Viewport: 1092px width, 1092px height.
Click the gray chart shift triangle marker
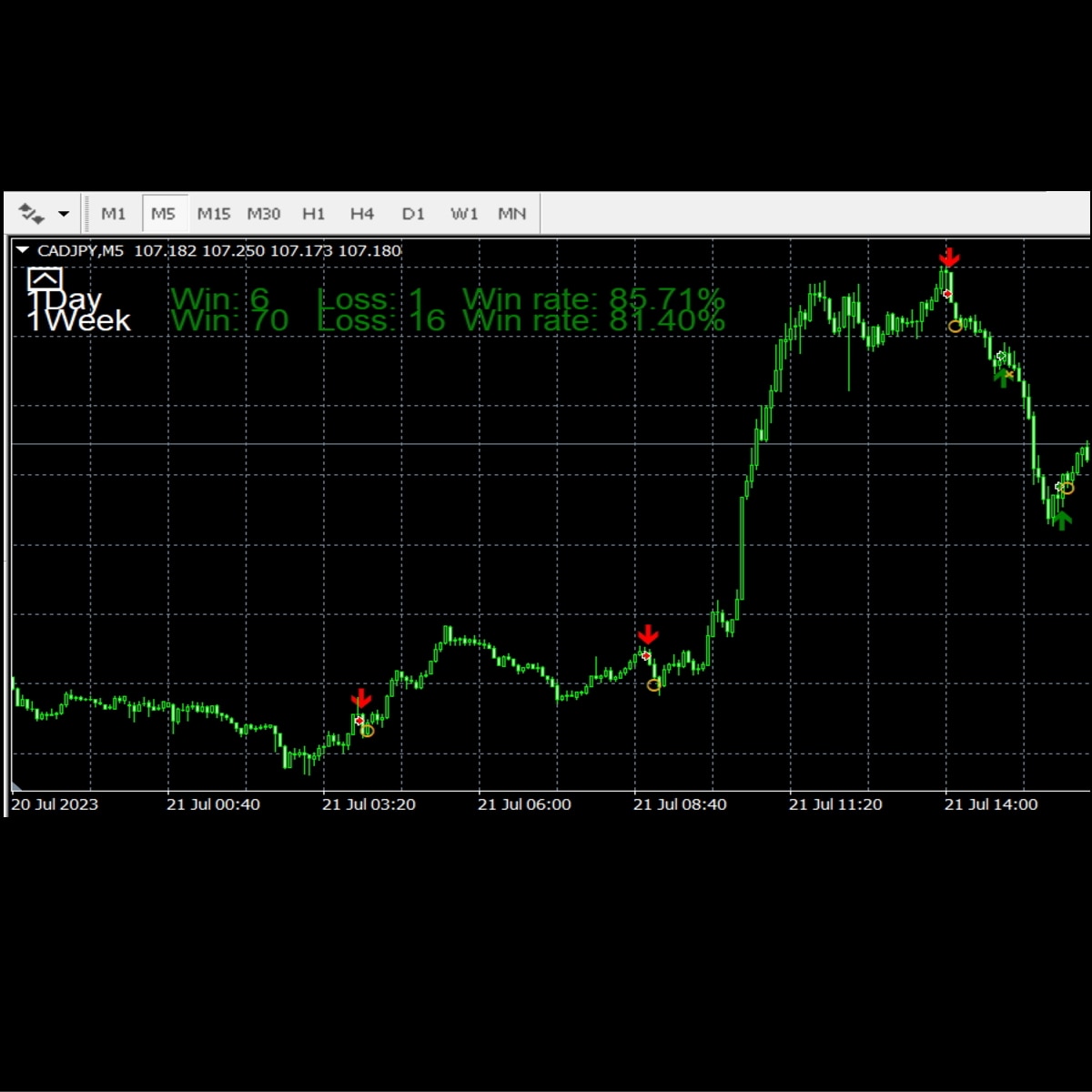pos(15,785)
